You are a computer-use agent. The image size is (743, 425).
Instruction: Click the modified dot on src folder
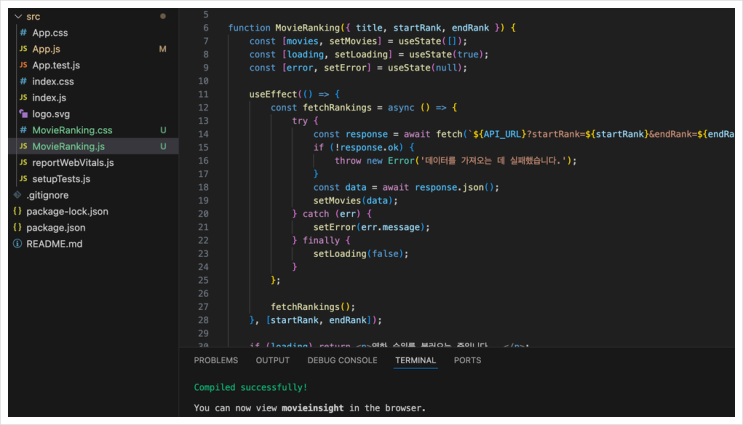coord(163,17)
